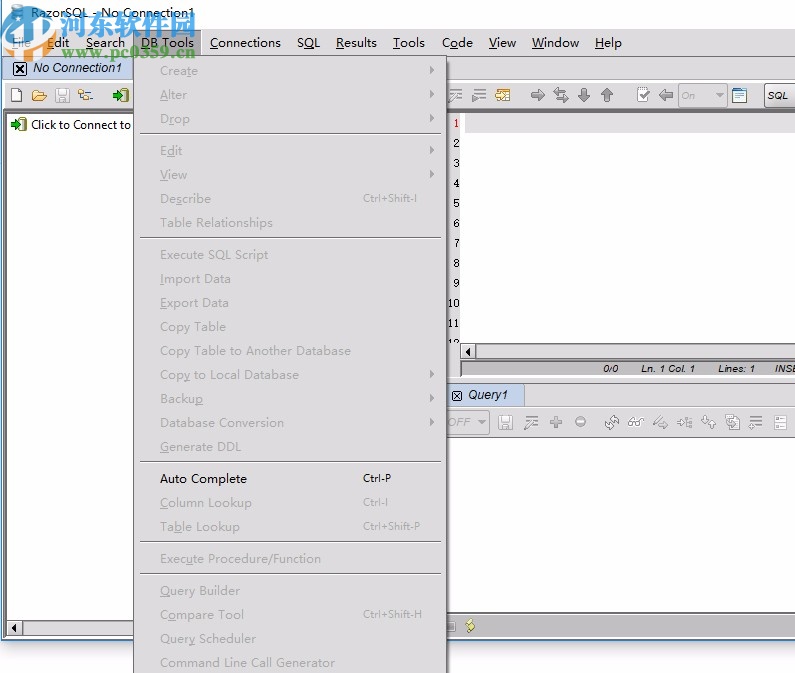
Task: Click the left arrow icon beside On dropdown
Action: (x=666, y=95)
